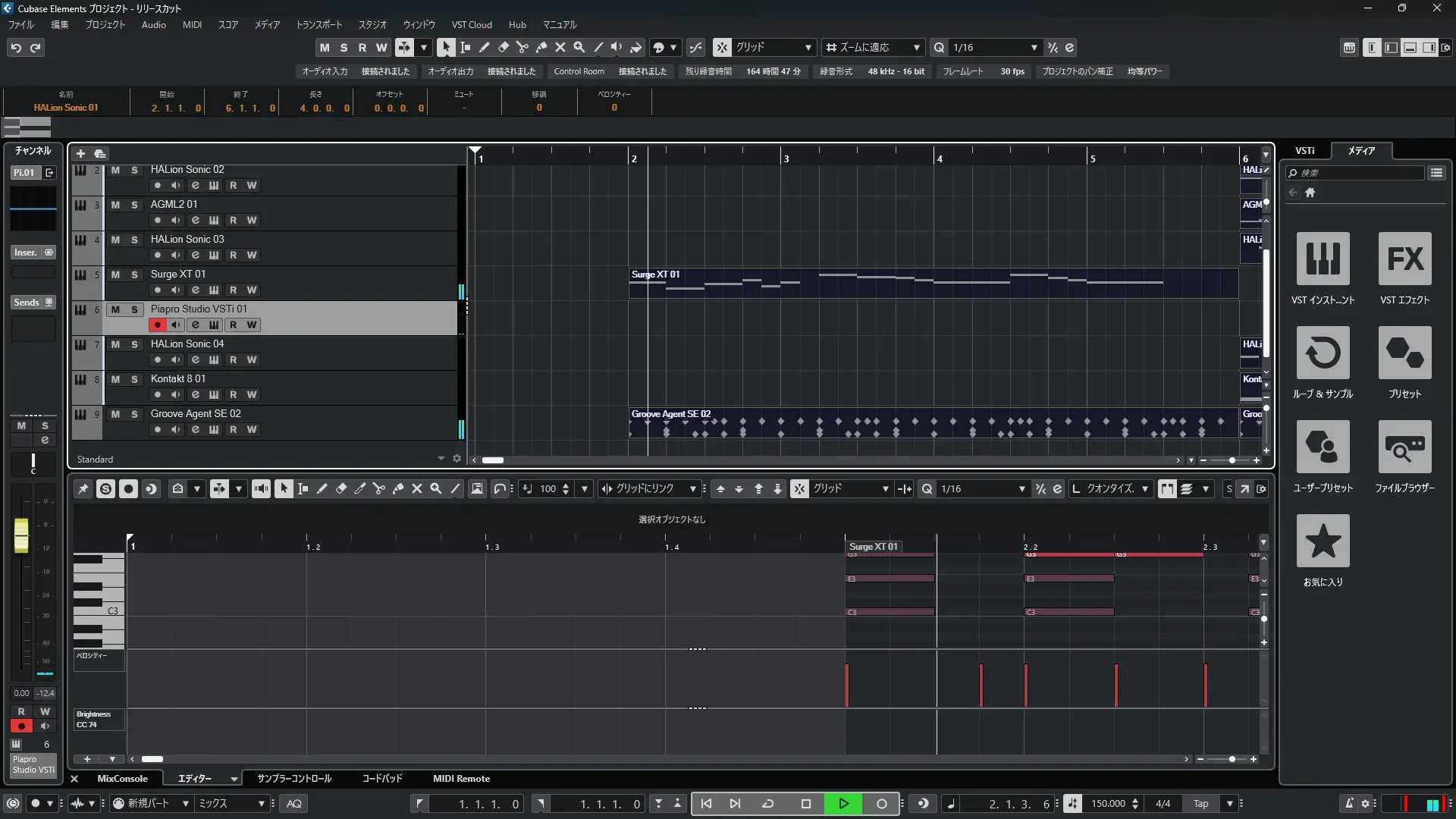
Task: Select the Glue tool in main toolbar
Action: click(541, 47)
